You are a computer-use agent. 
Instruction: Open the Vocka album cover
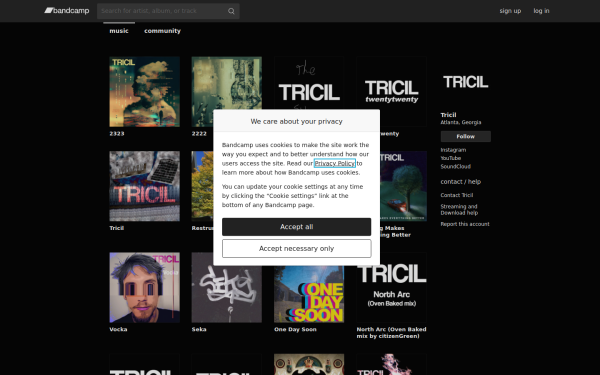(145, 287)
